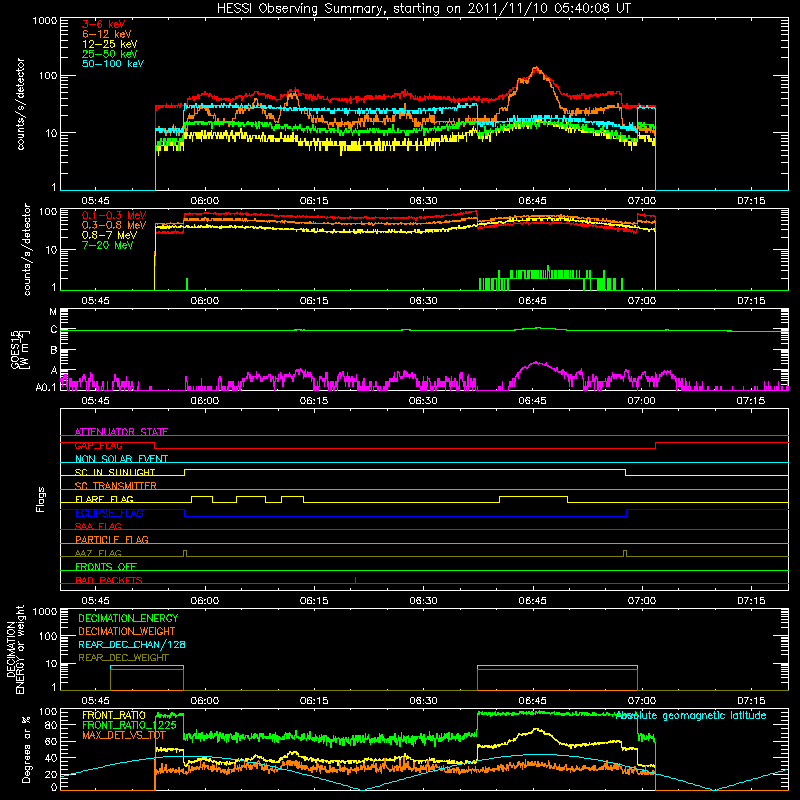Click the DECIMATION_ENERGY legend label
Image resolution: width=800 pixels, height=800 pixels.
tap(128, 618)
